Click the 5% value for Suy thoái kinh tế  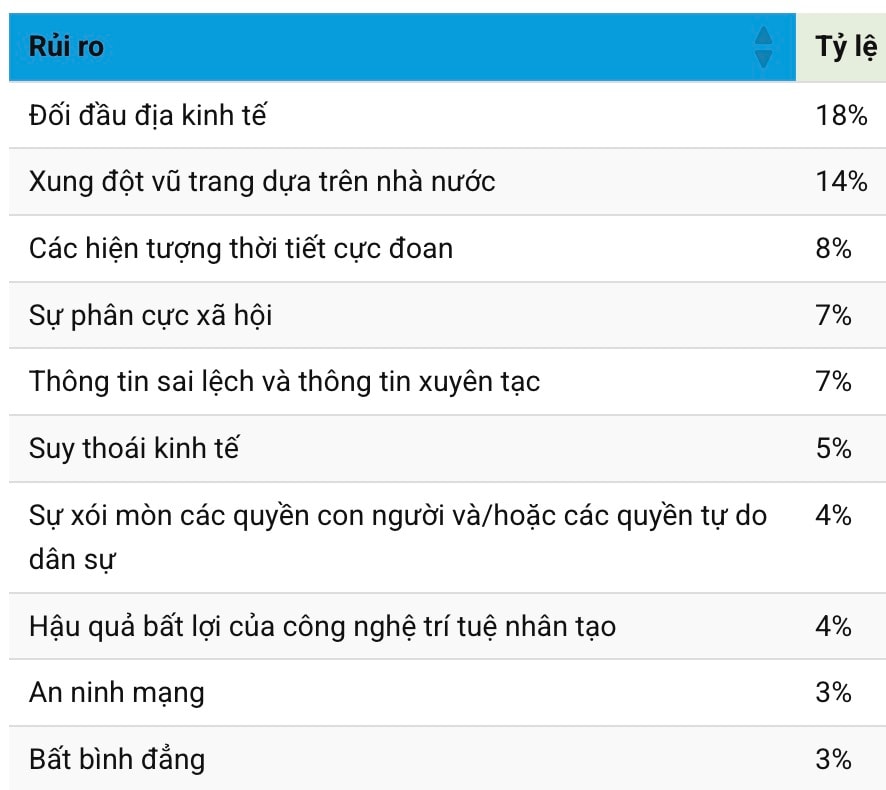[x=834, y=448]
